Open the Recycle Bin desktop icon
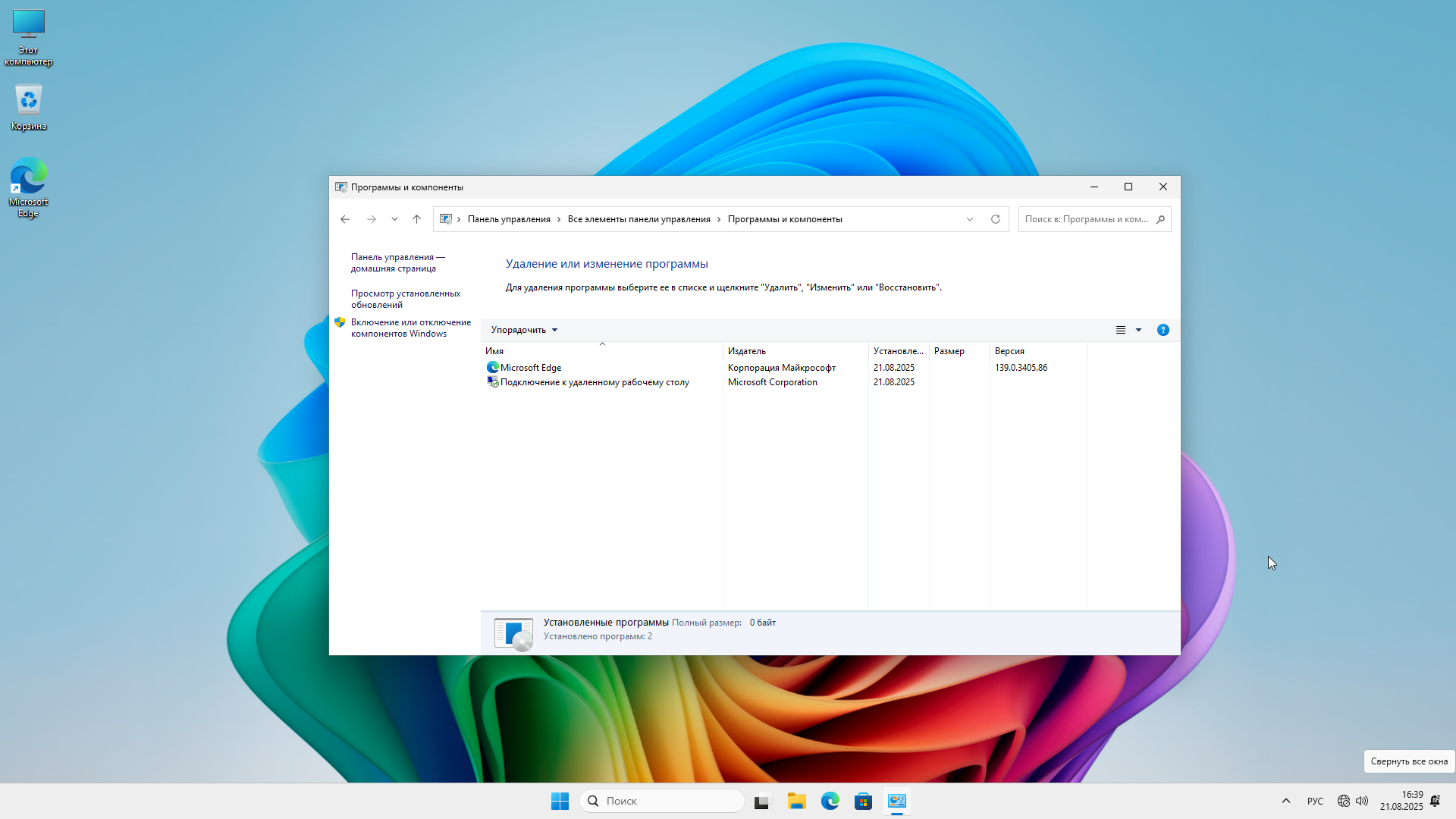Viewport: 1456px width, 819px height. (x=29, y=108)
